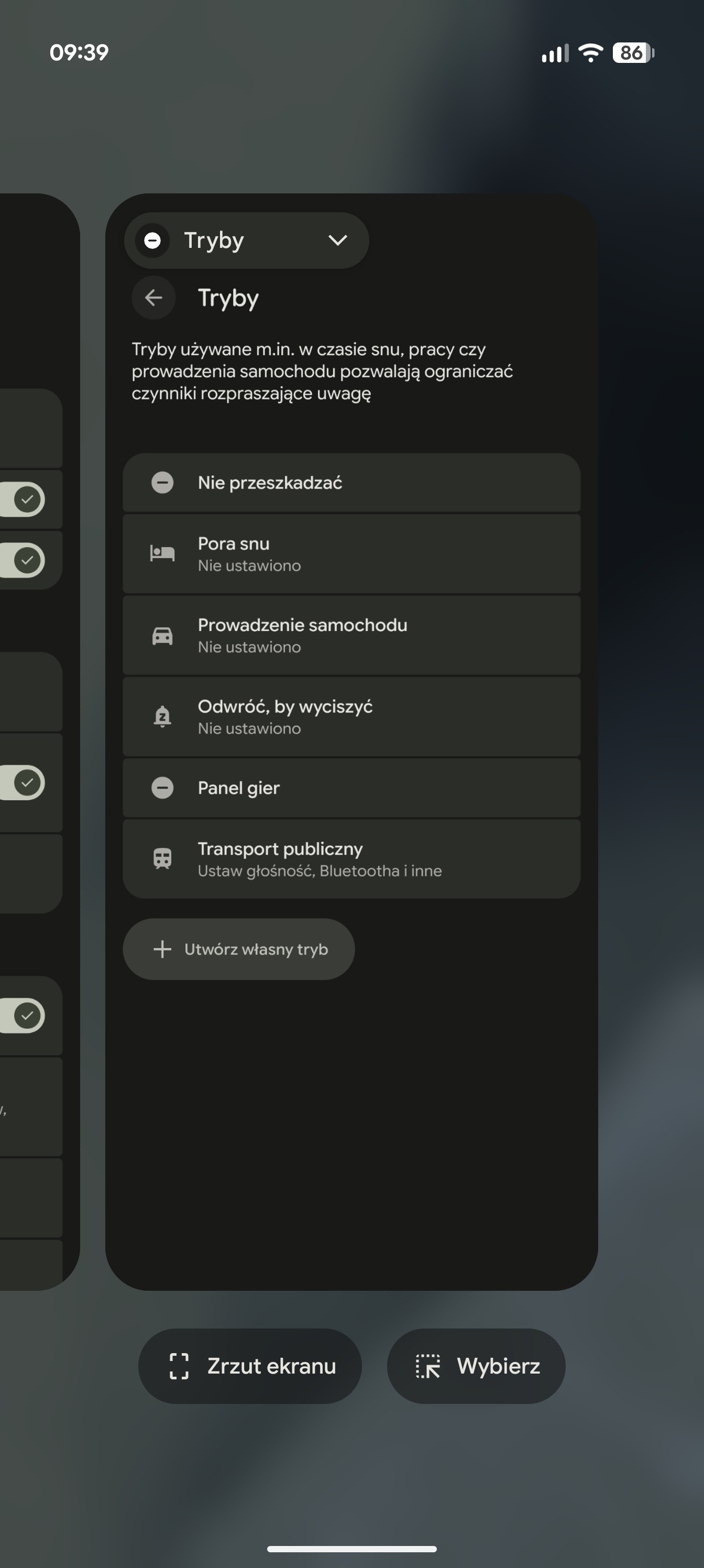This screenshot has width=704, height=1568.
Task: Expand the Tryby app dropdown chevron
Action: click(x=338, y=241)
